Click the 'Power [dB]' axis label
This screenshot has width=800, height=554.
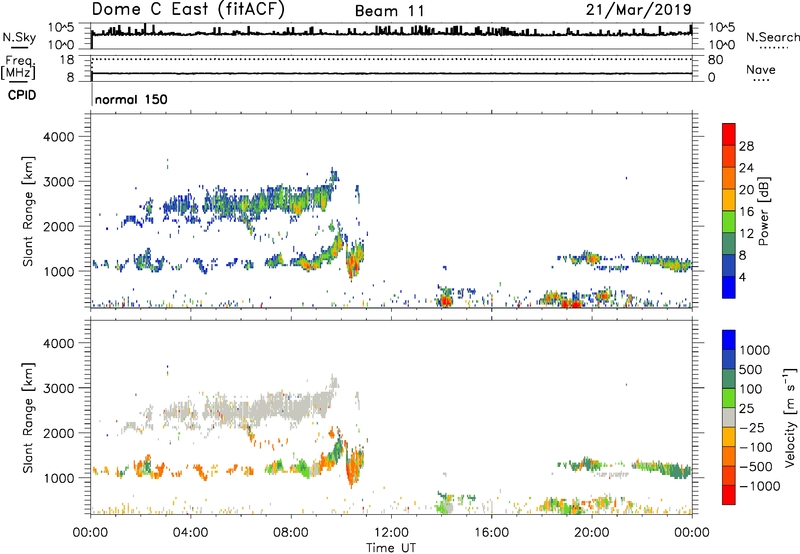pos(764,211)
